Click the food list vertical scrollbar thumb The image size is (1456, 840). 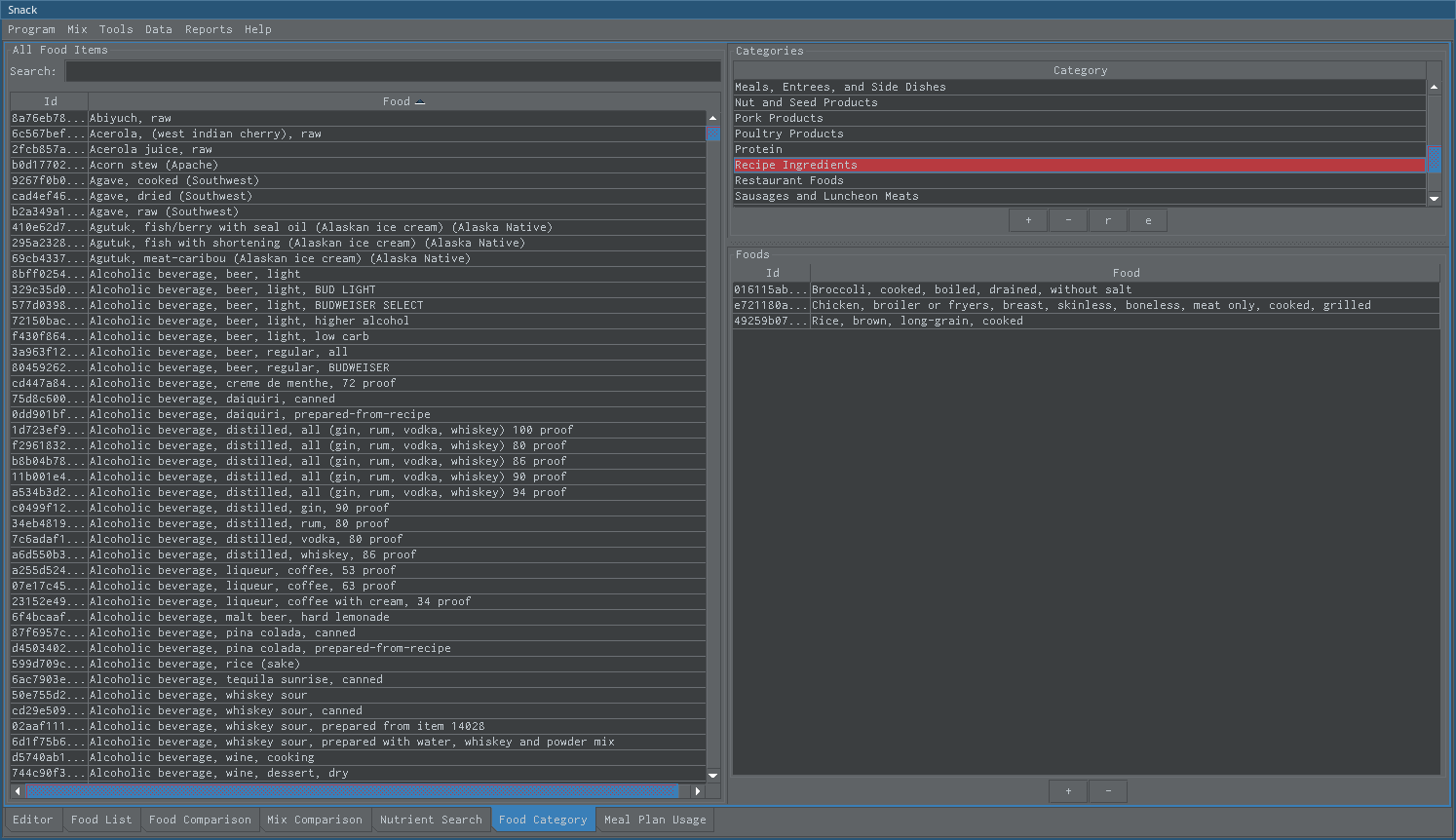click(713, 133)
